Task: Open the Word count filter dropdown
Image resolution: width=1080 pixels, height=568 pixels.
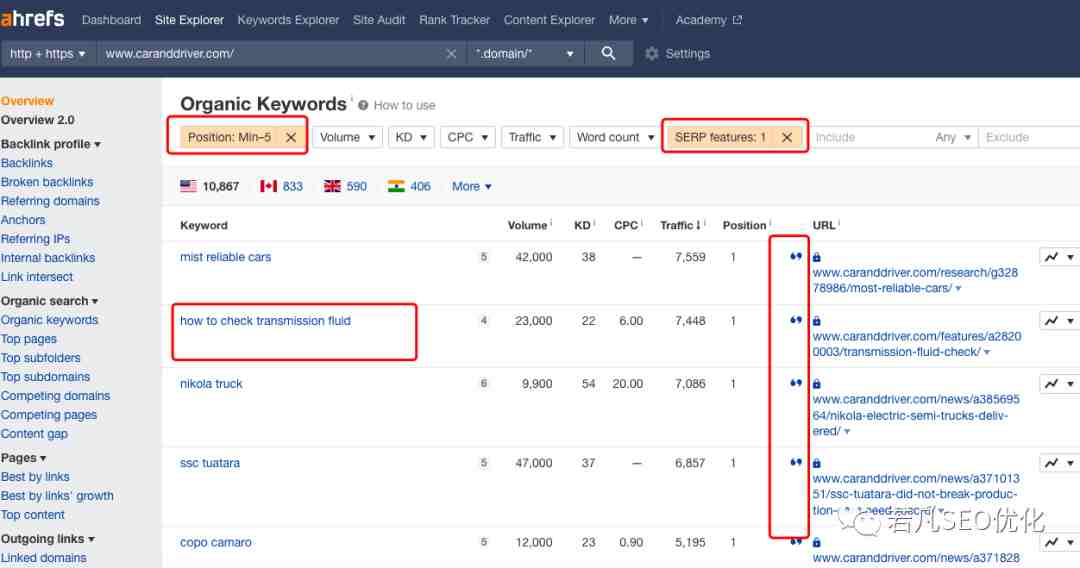Action: [615, 137]
